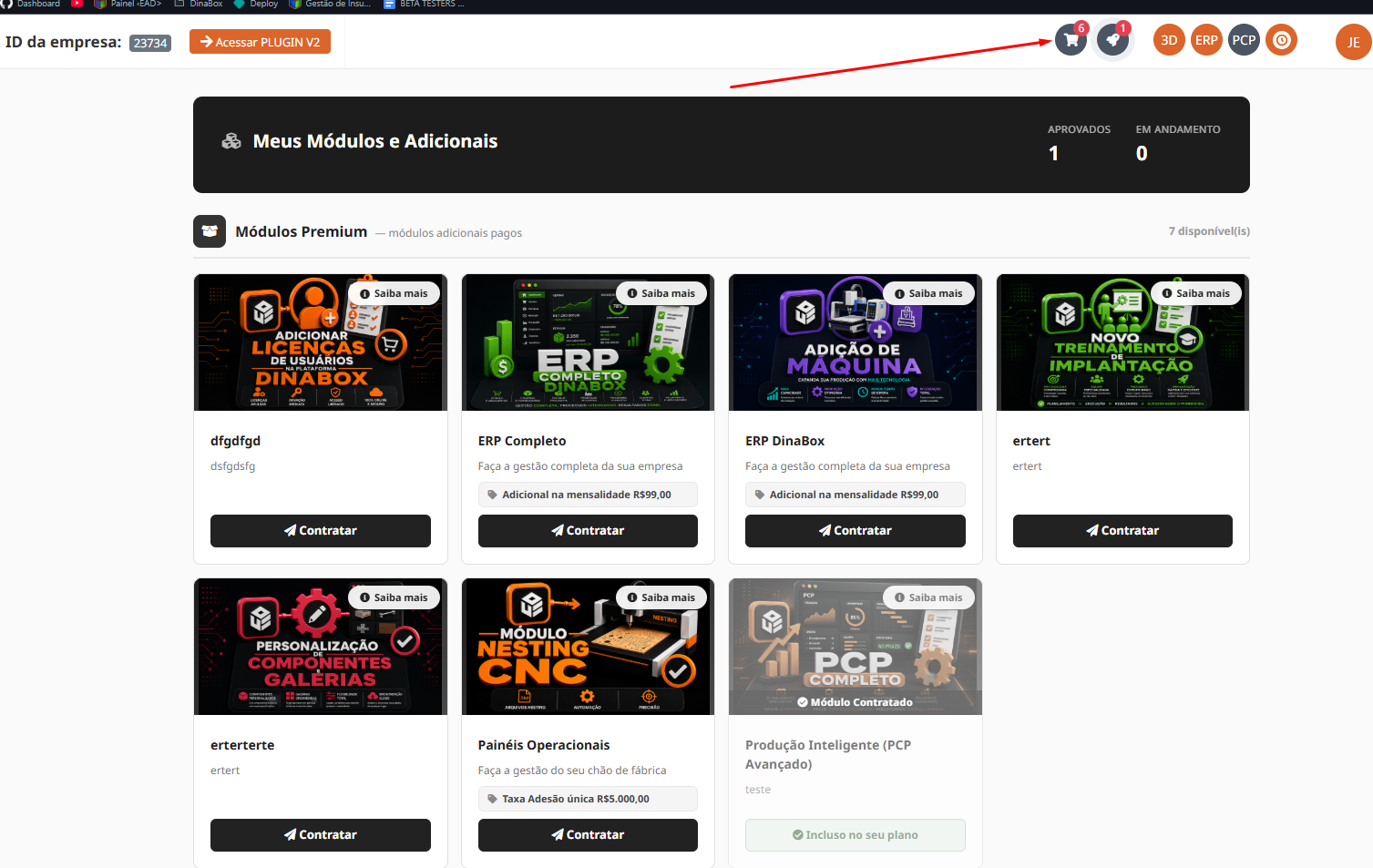
Task: Click Saiba mais on the Produção Inteligente card
Action: (x=928, y=597)
